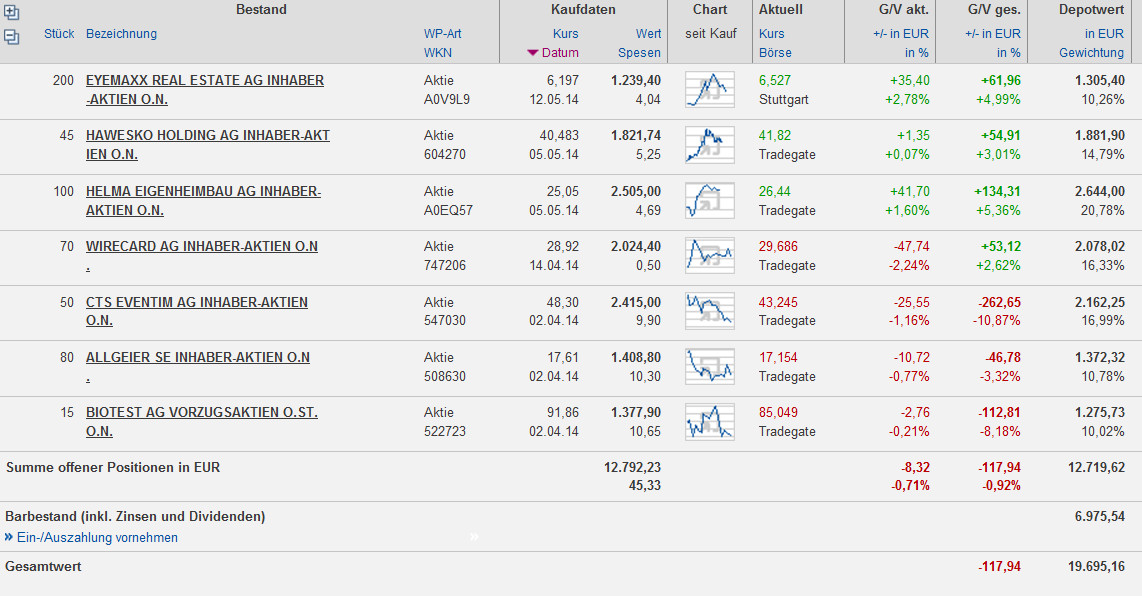Open the BIOTEST AG mini chart
The height and width of the screenshot is (596, 1142).
click(x=710, y=422)
